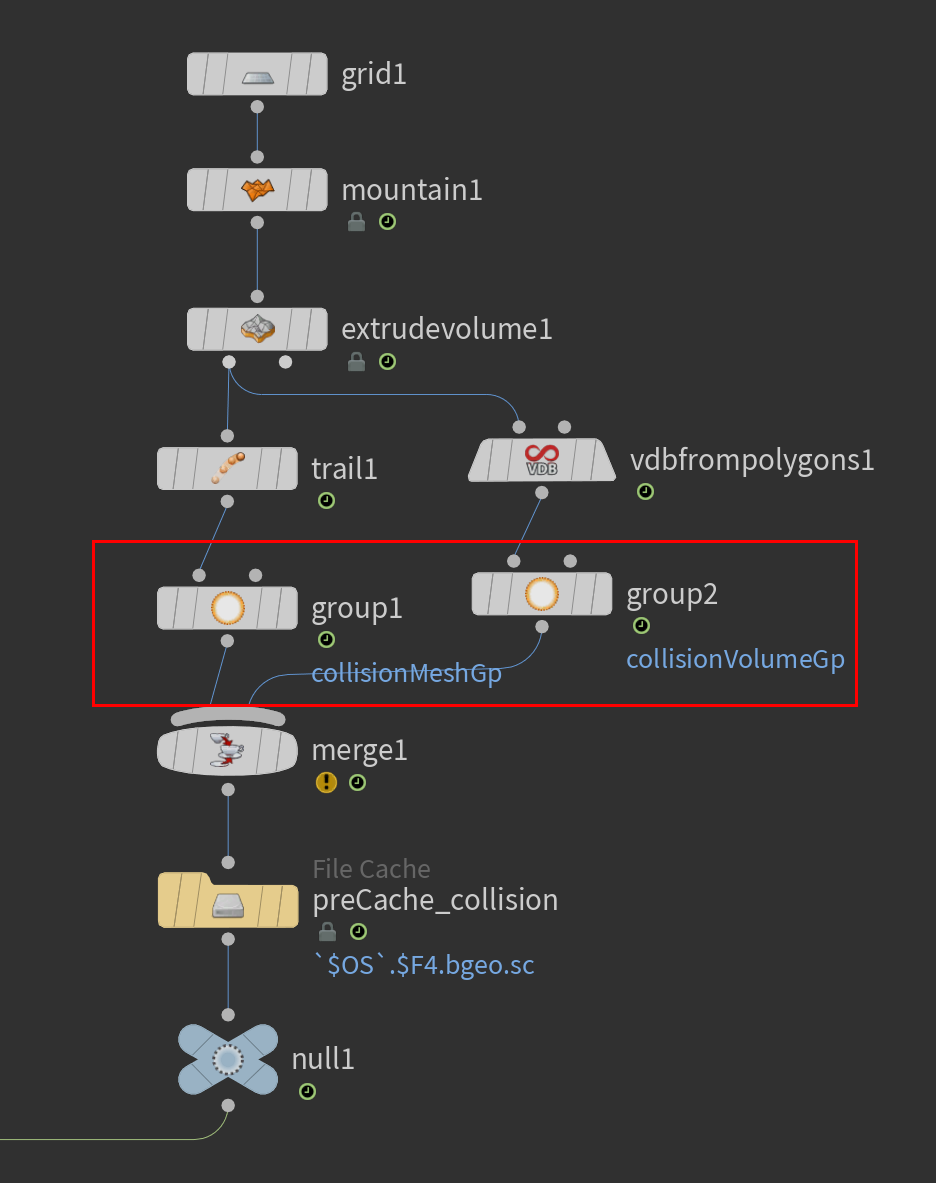
Task: Select the preCache_collision file cache node
Action: (x=228, y=900)
